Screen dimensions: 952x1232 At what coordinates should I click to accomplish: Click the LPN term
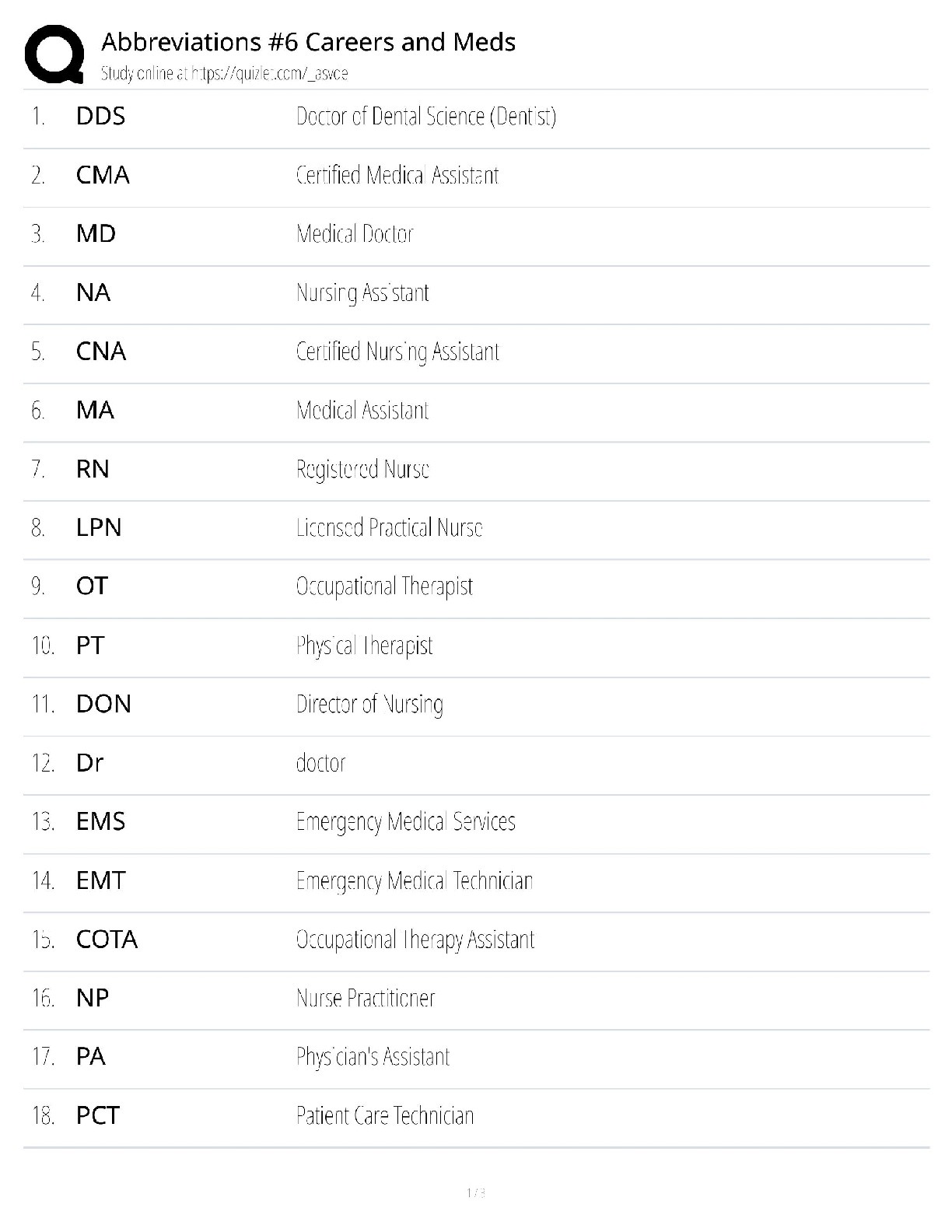pos(99,527)
